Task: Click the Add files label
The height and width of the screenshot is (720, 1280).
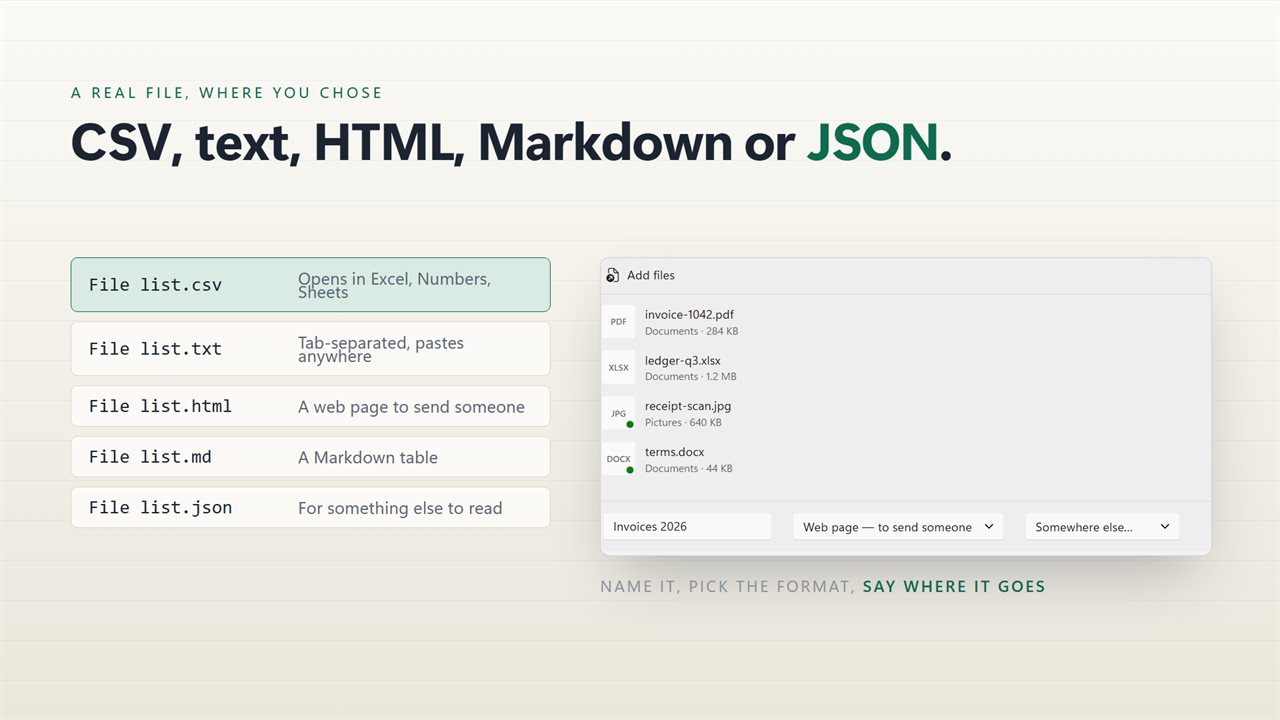Action: 651,275
